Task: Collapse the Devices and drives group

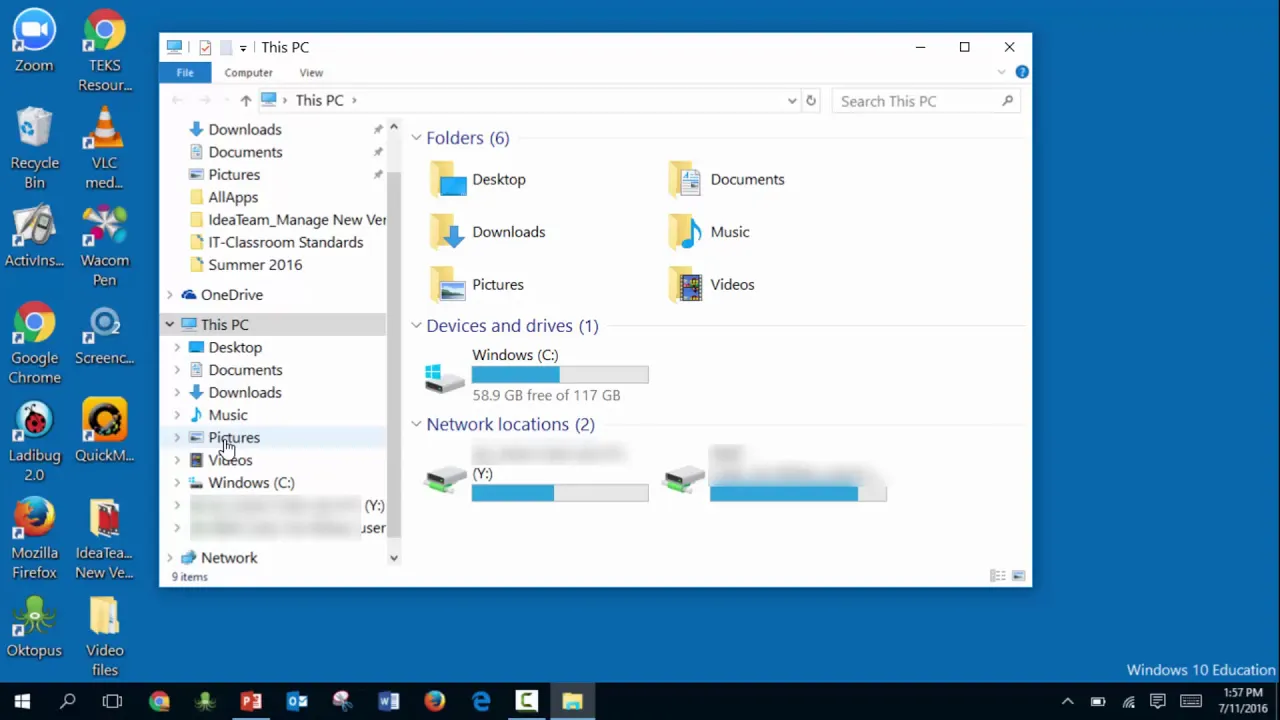Action: point(416,325)
